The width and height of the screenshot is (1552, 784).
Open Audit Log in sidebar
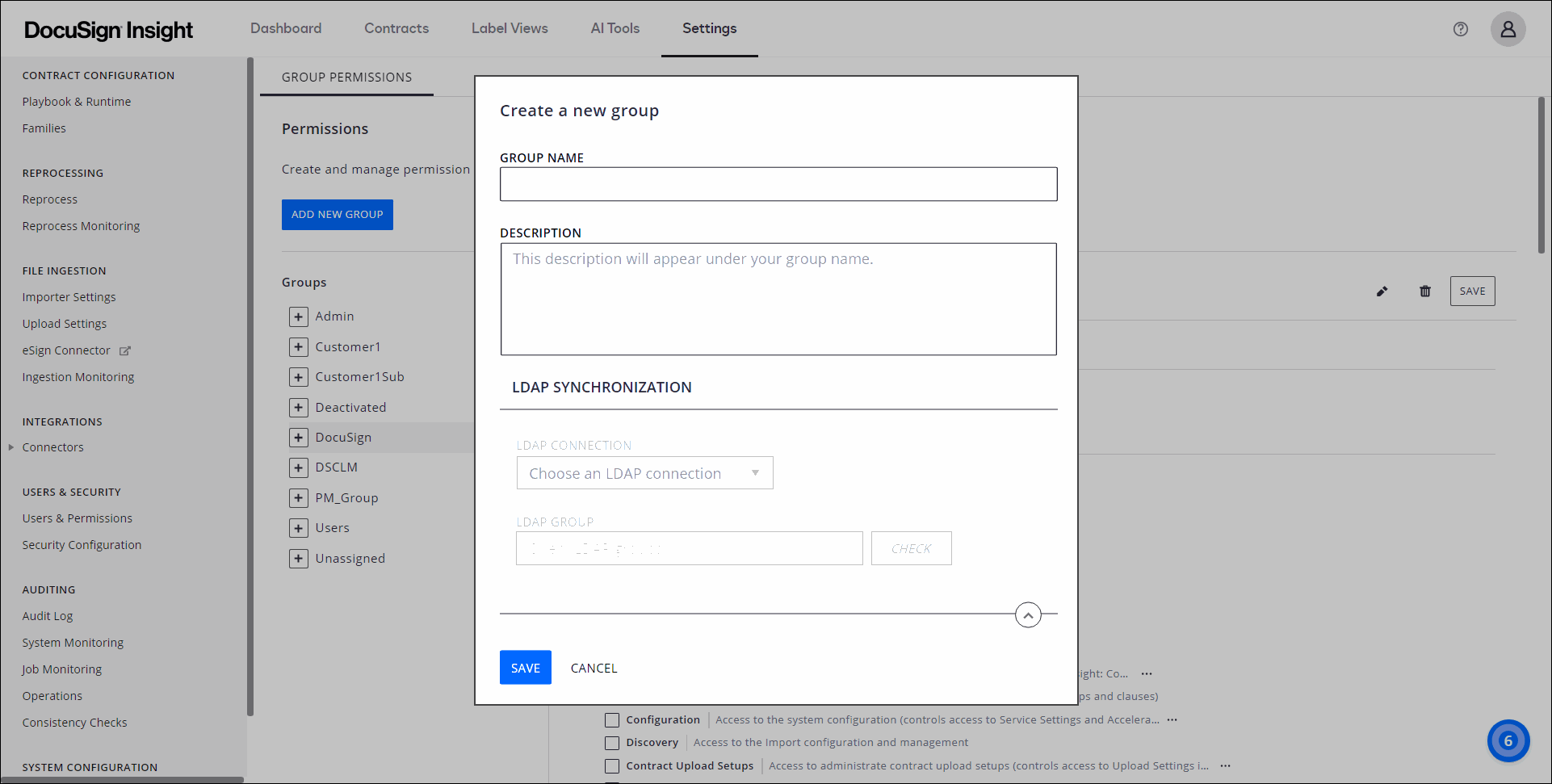point(48,616)
